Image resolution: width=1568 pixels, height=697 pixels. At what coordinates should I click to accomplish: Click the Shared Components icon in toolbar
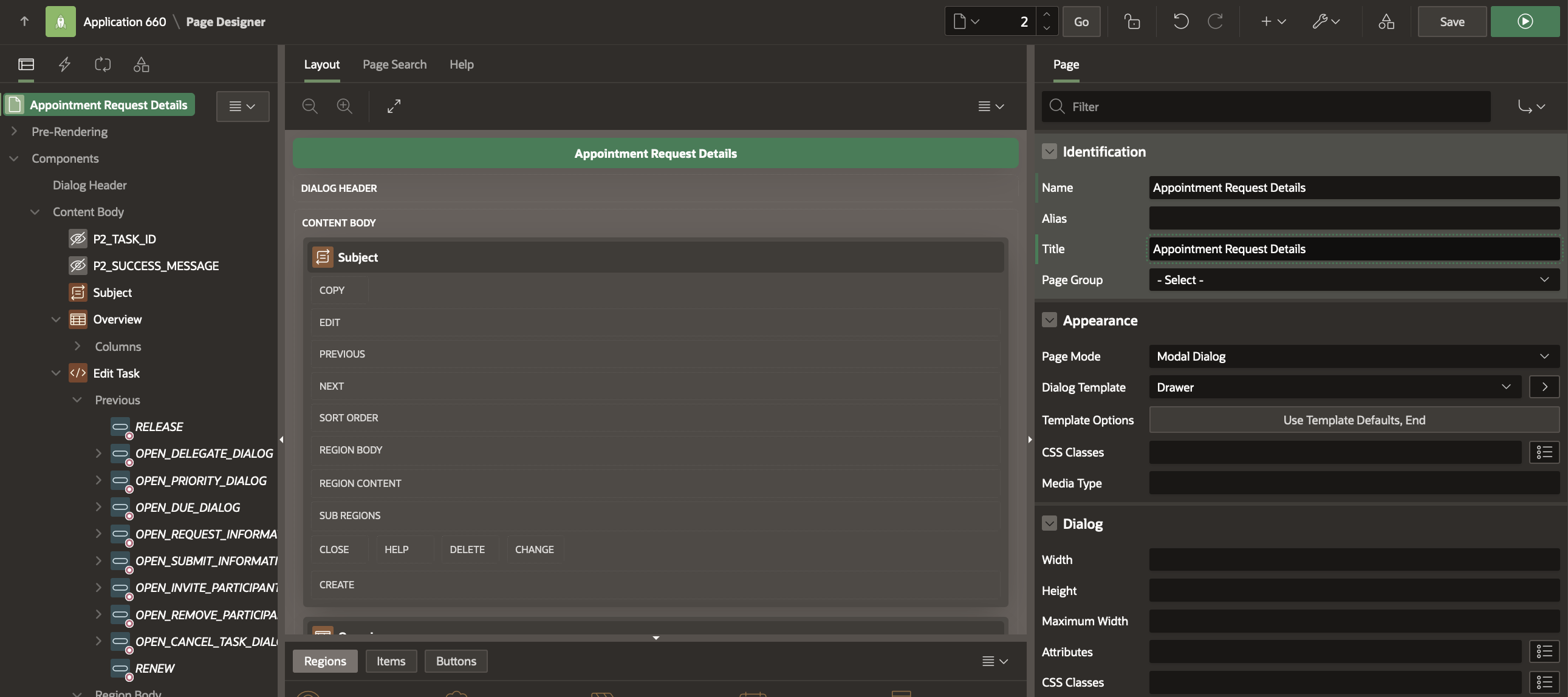point(1386,21)
